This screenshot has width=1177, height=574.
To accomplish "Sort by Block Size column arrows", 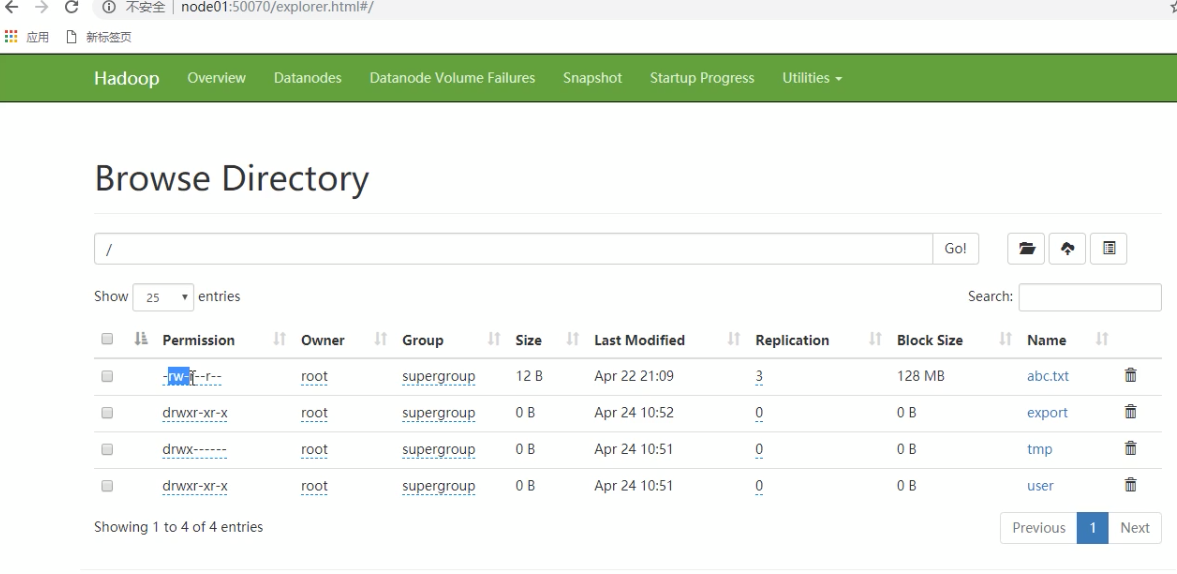I will [1006, 339].
